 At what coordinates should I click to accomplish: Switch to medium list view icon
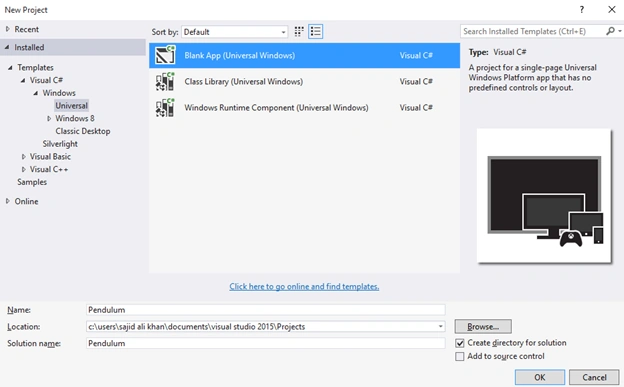(x=316, y=31)
